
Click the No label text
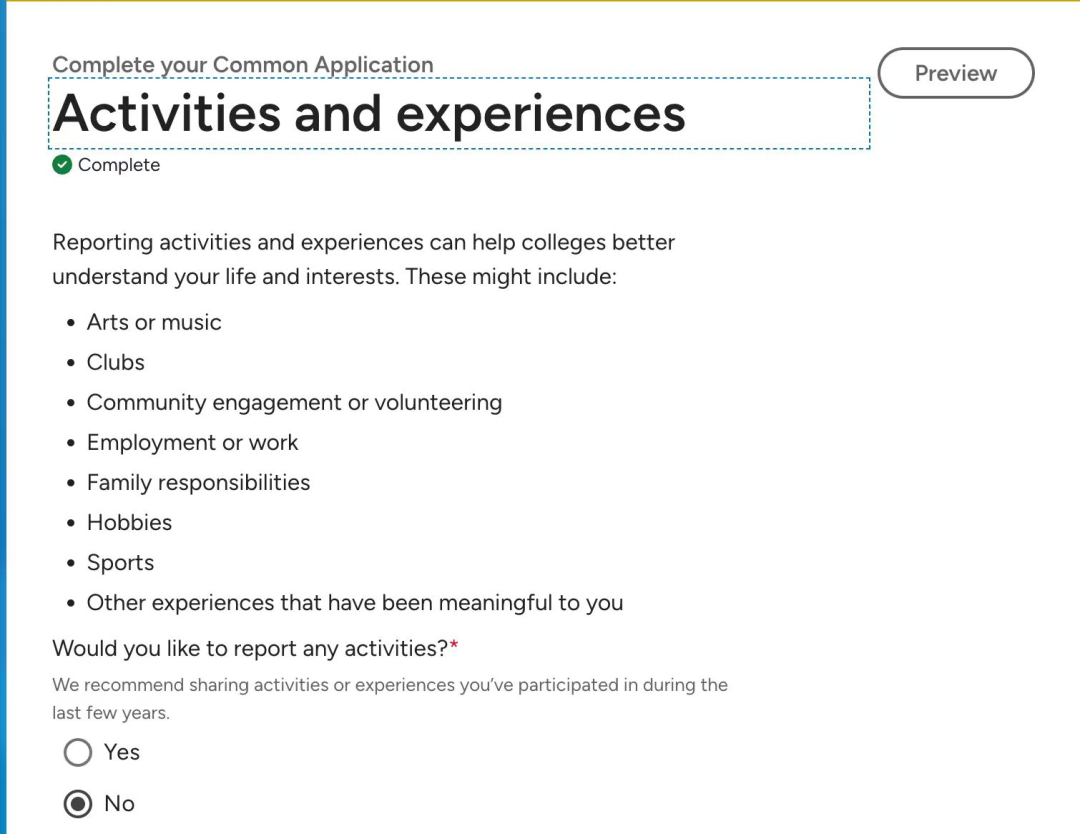coord(119,804)
